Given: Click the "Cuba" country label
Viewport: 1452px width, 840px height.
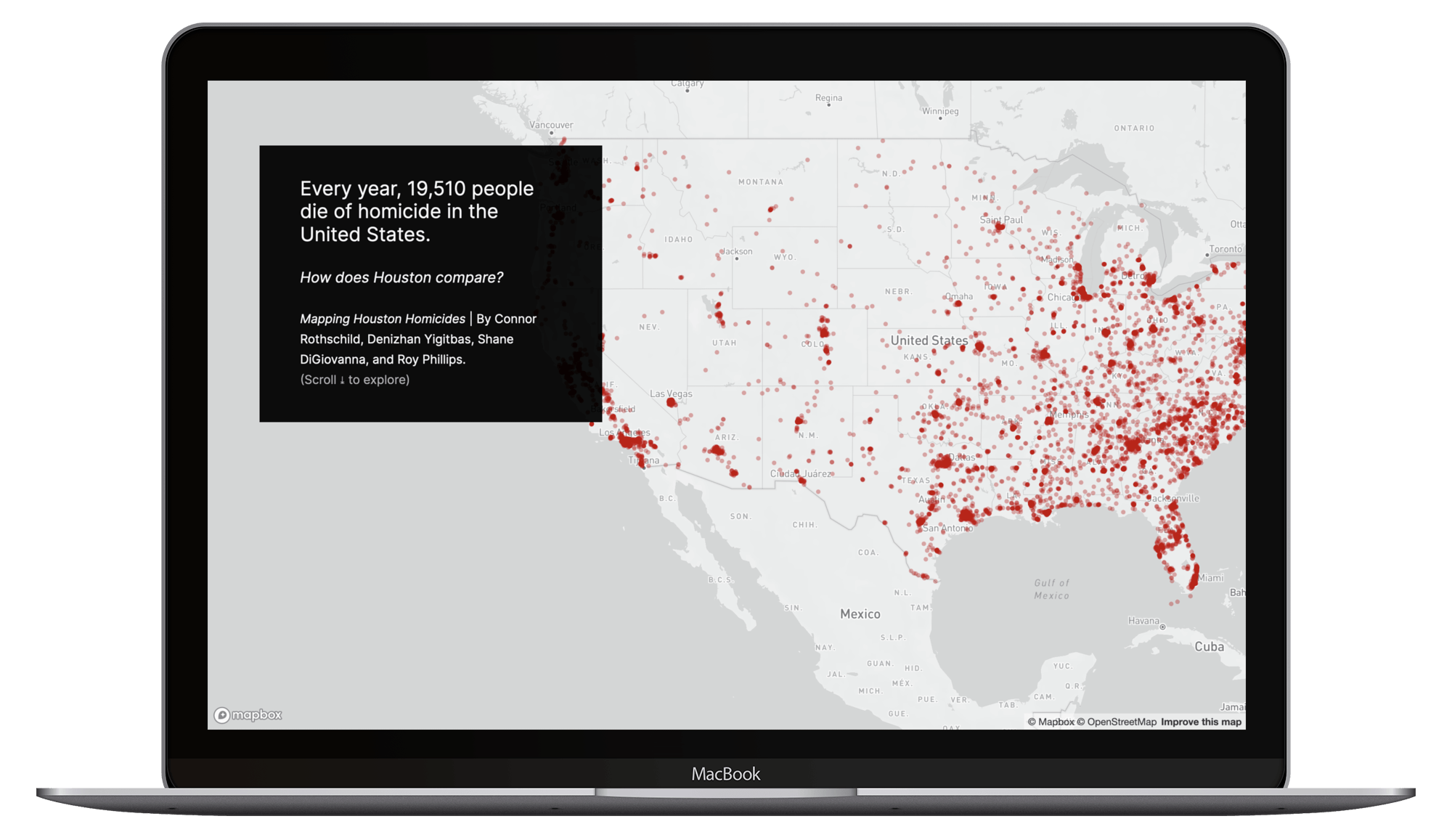Looking at the screenshot, I should pos(1210,647).
